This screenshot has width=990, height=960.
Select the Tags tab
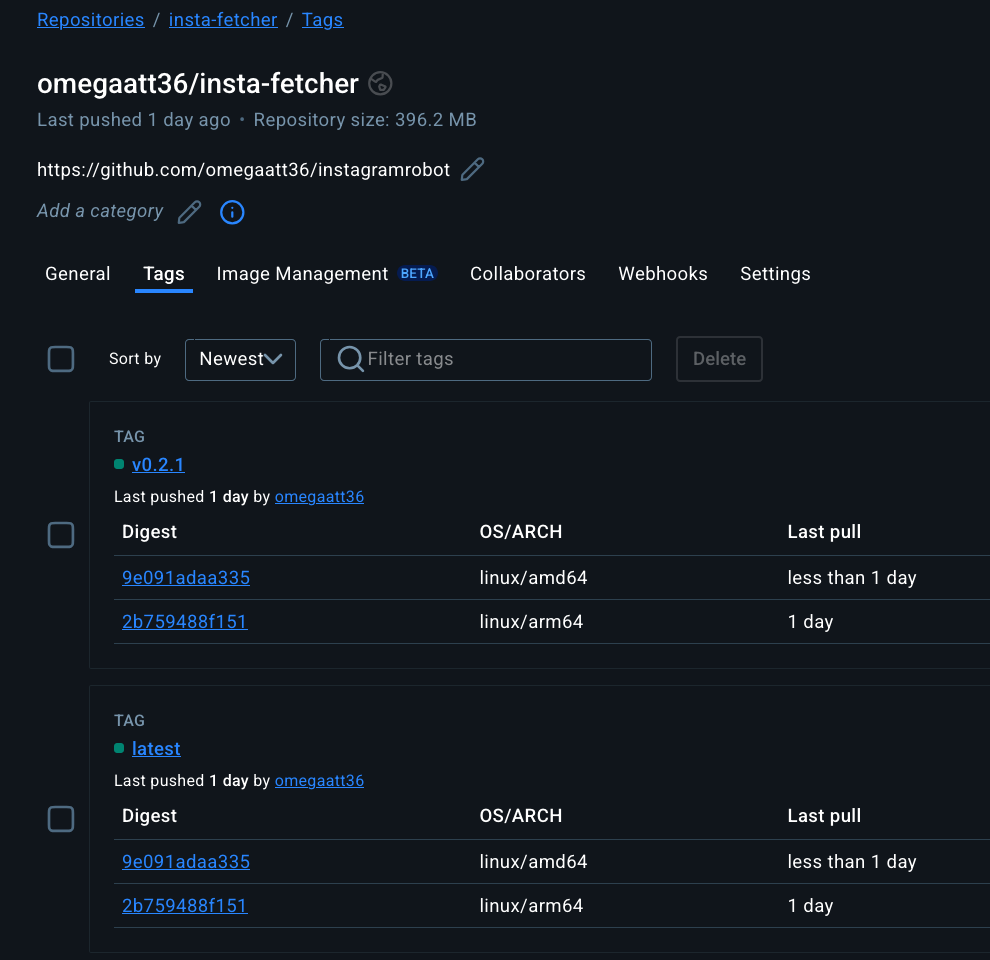[164, 273]
